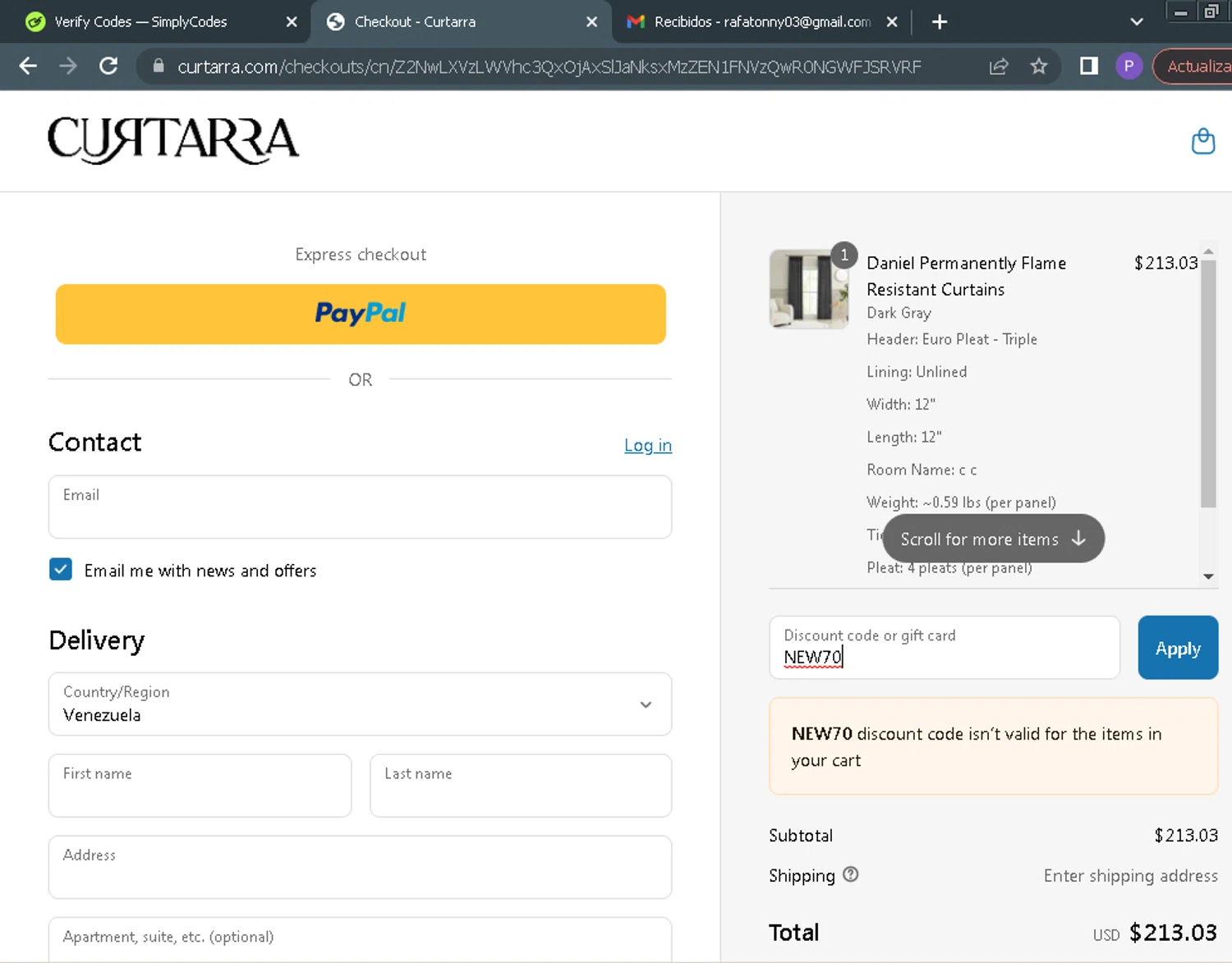Click the Delivery section heading
The width and height of the screenshot is (1232, 963).
[x=97, y=640]
